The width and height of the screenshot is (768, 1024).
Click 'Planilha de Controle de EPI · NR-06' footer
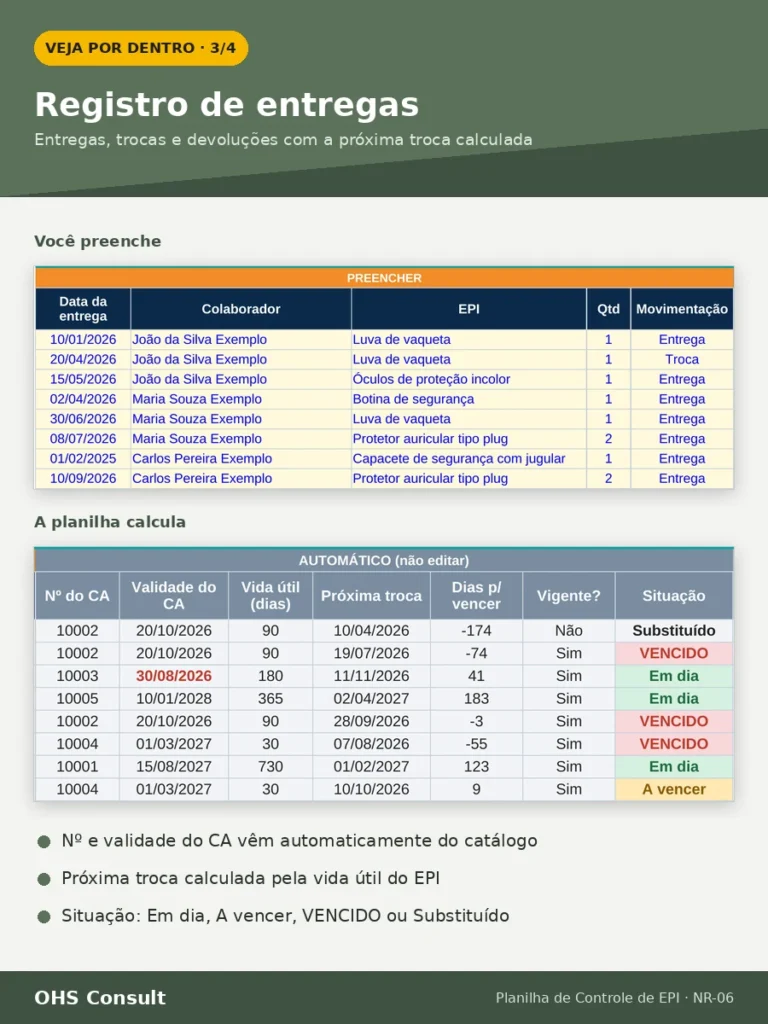615,998
